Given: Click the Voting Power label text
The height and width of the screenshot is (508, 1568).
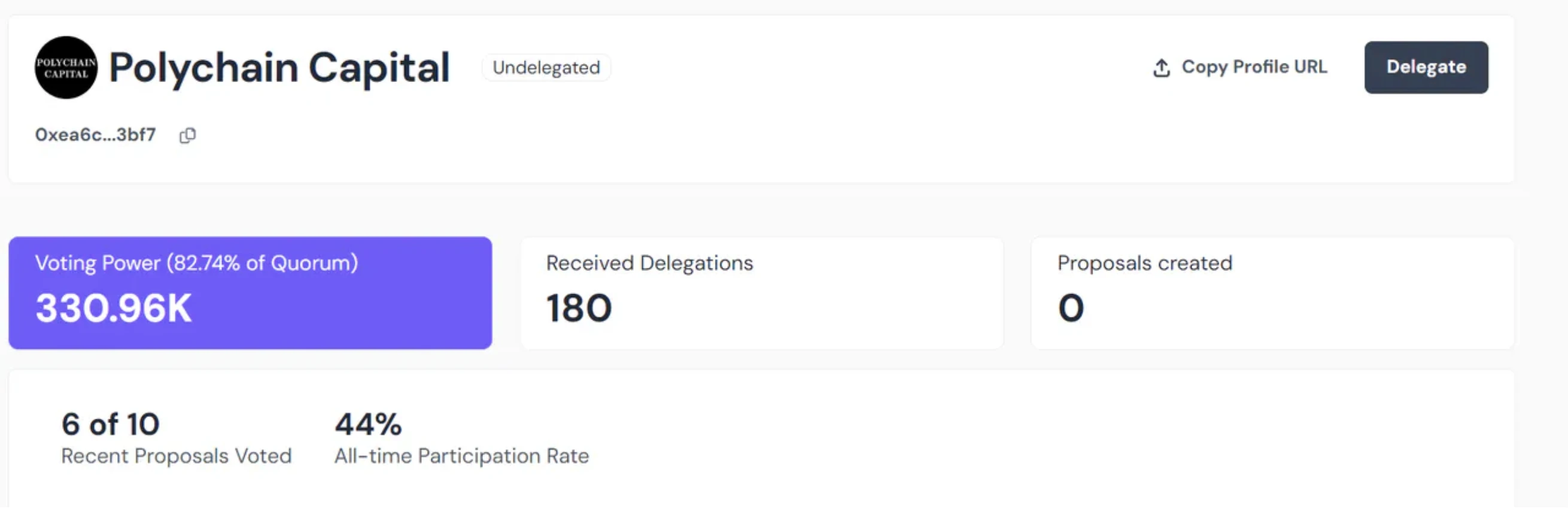Looking at the screenshot, I should (98, 263).
